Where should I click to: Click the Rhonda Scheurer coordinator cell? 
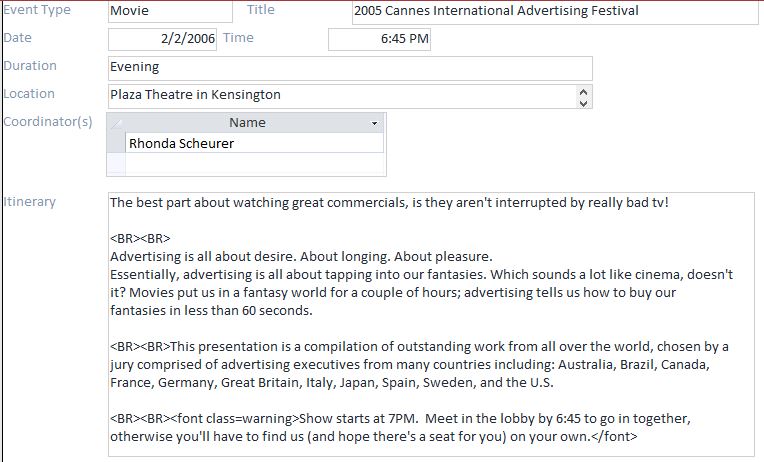tap(254, 143)
